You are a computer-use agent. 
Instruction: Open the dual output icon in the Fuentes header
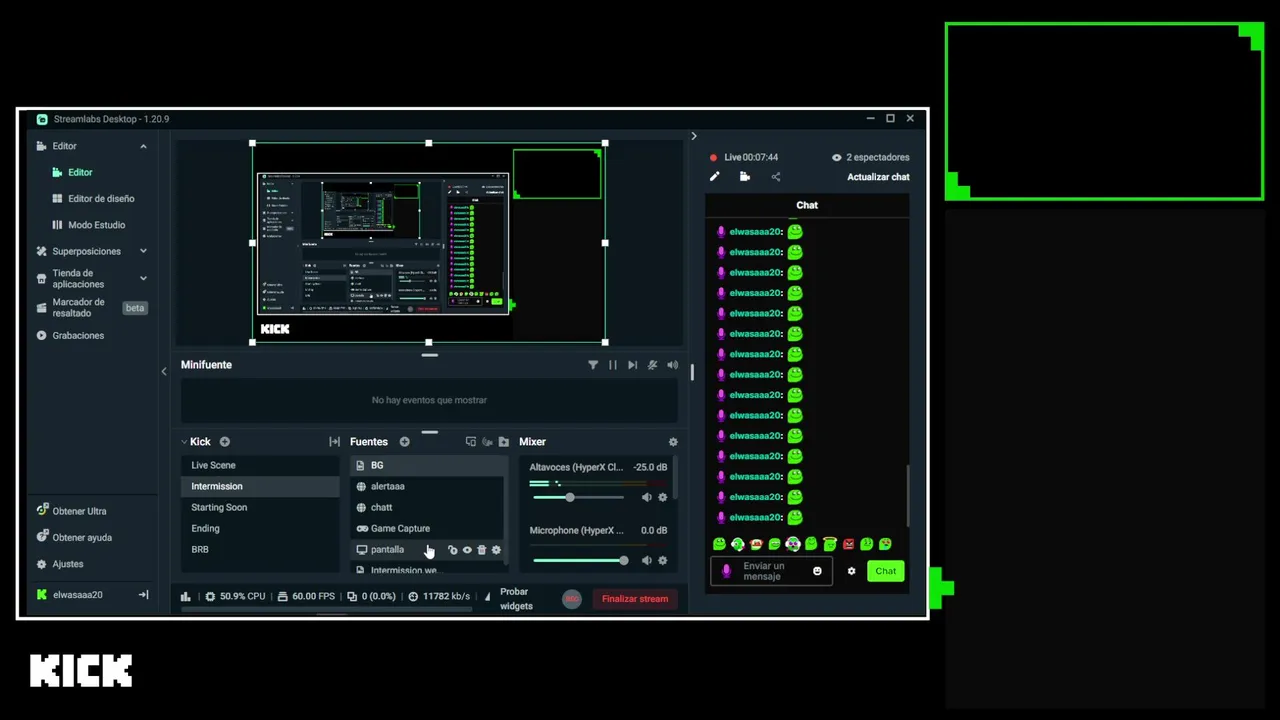coord(471,442)
